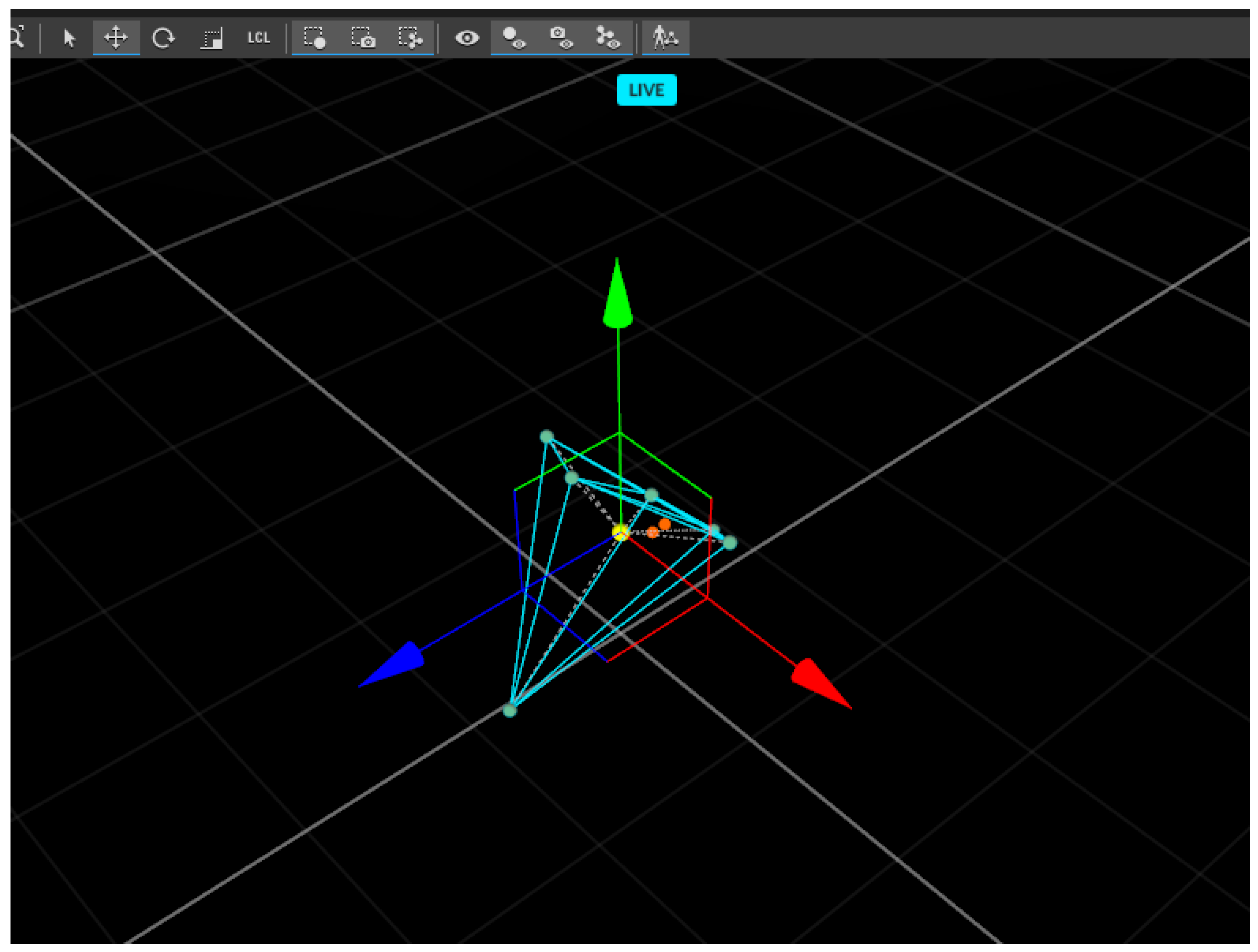The image size is (1258, 952).
Task: Enable camera selection filter
Action: pos(363,38)
